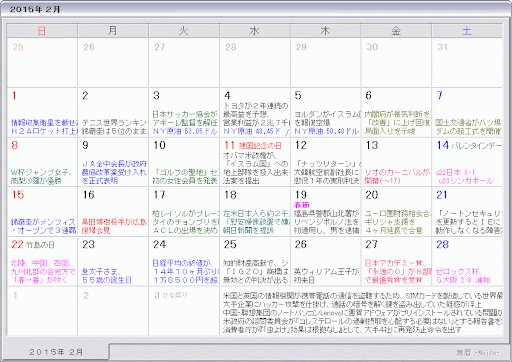Select February 2 tennis ranking entry
The width and height of the screenshot is (512, 362).
(114, 127)
